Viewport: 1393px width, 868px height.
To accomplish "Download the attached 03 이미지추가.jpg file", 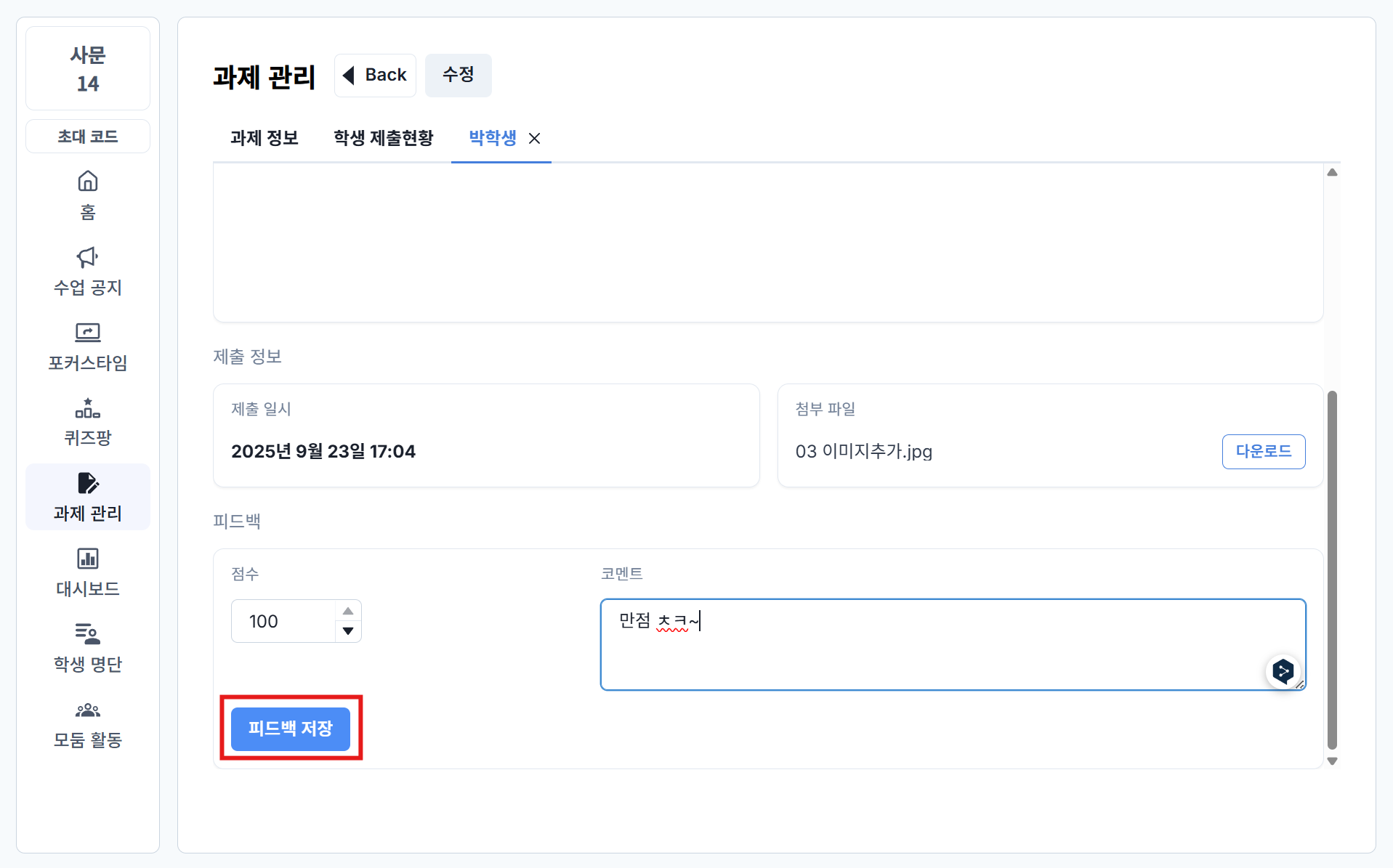I will click(1263, 451).
